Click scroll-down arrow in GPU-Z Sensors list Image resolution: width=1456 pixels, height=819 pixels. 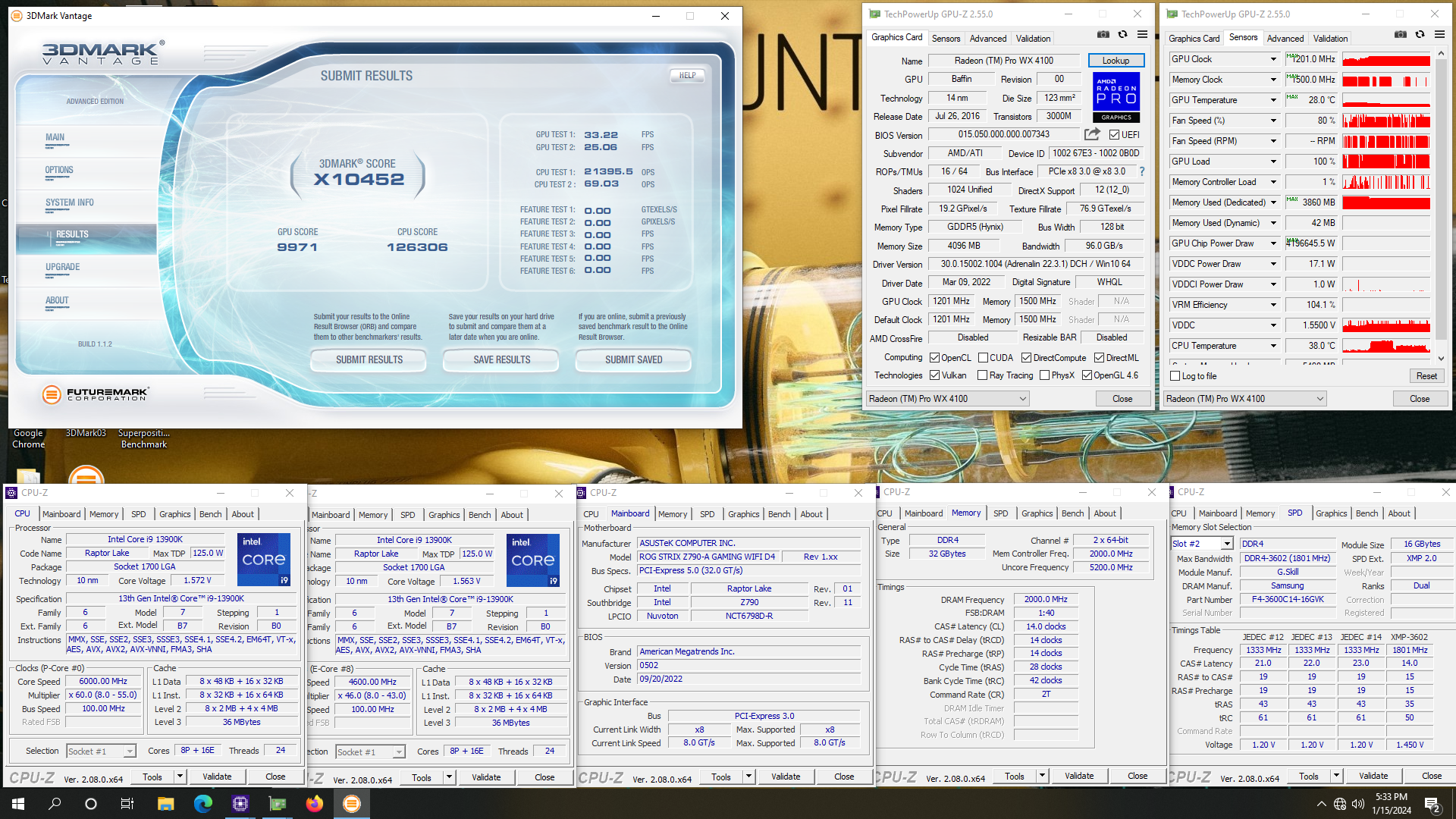pos(1442,359)
